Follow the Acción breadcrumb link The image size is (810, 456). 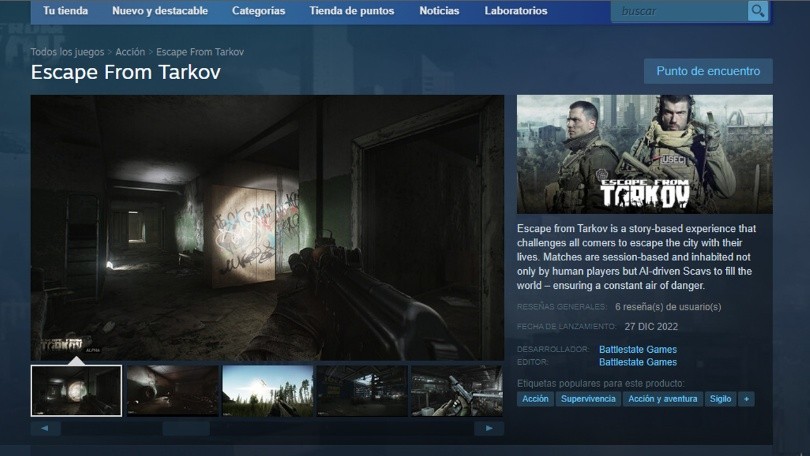[x=130, y=52]
